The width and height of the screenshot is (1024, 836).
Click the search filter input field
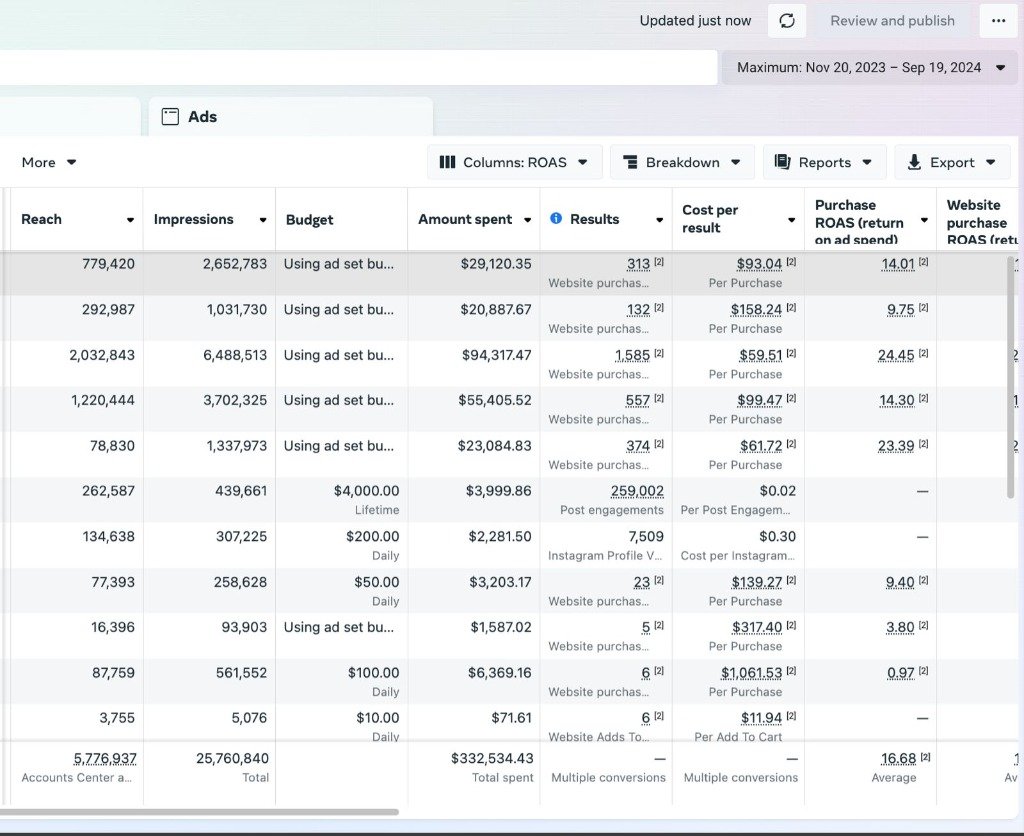pos(359,68)
